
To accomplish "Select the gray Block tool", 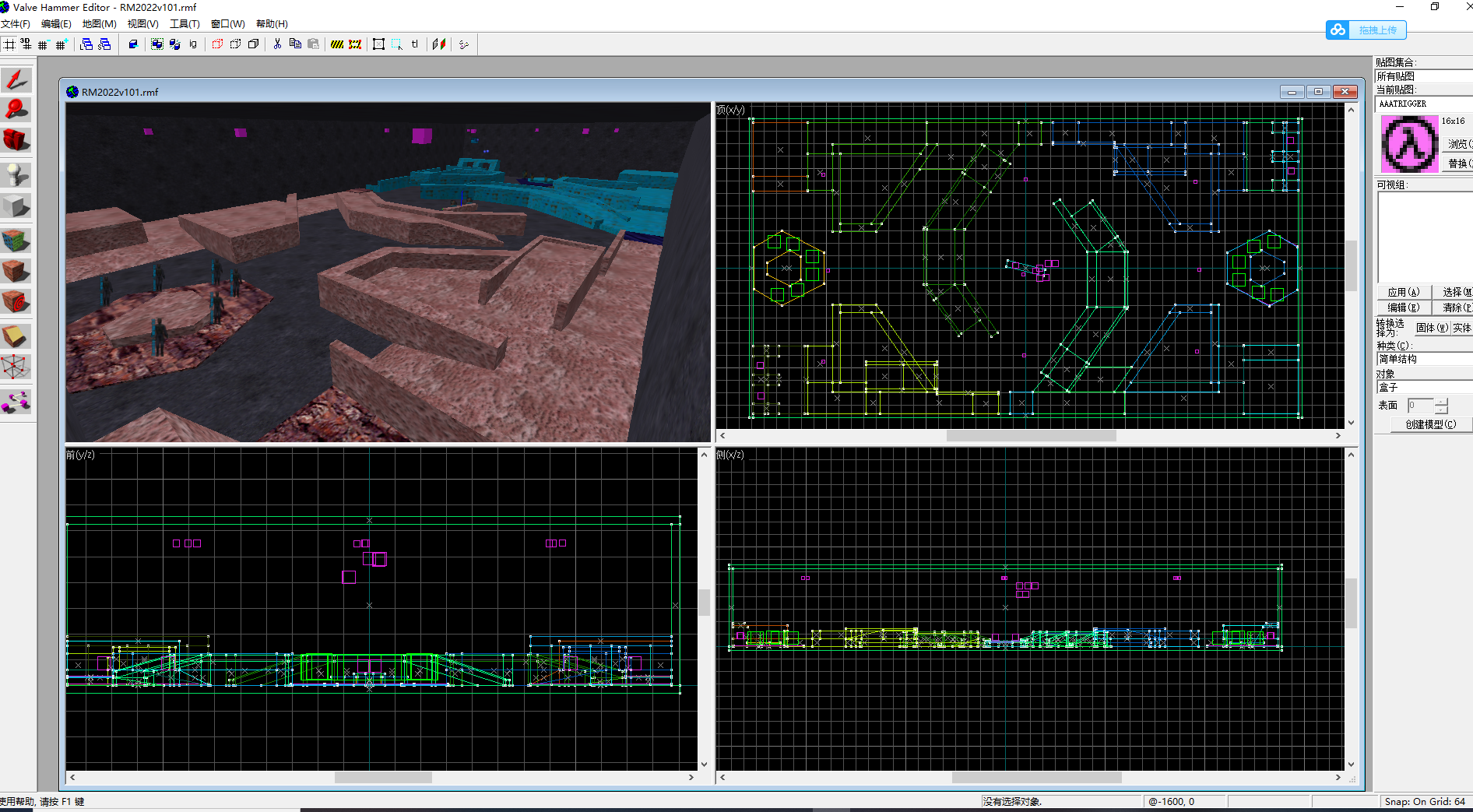I will point(16,206).
